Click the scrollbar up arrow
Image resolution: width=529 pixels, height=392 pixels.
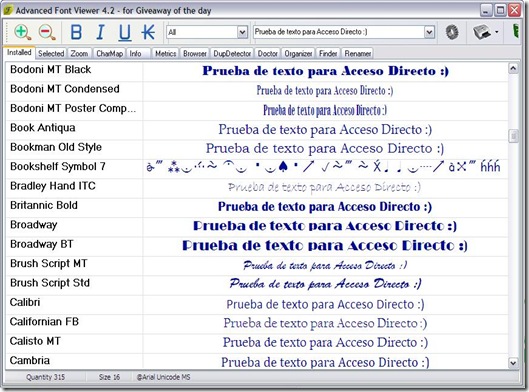tap(513, 68)
